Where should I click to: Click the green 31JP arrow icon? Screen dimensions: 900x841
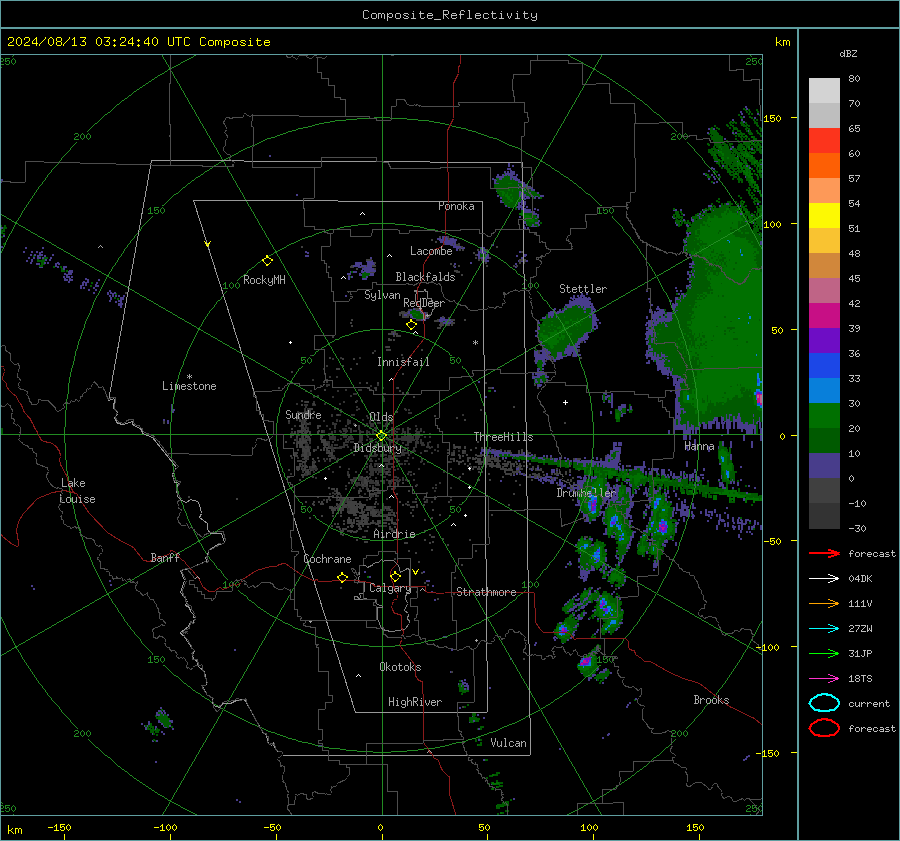(x=824, y=653)
